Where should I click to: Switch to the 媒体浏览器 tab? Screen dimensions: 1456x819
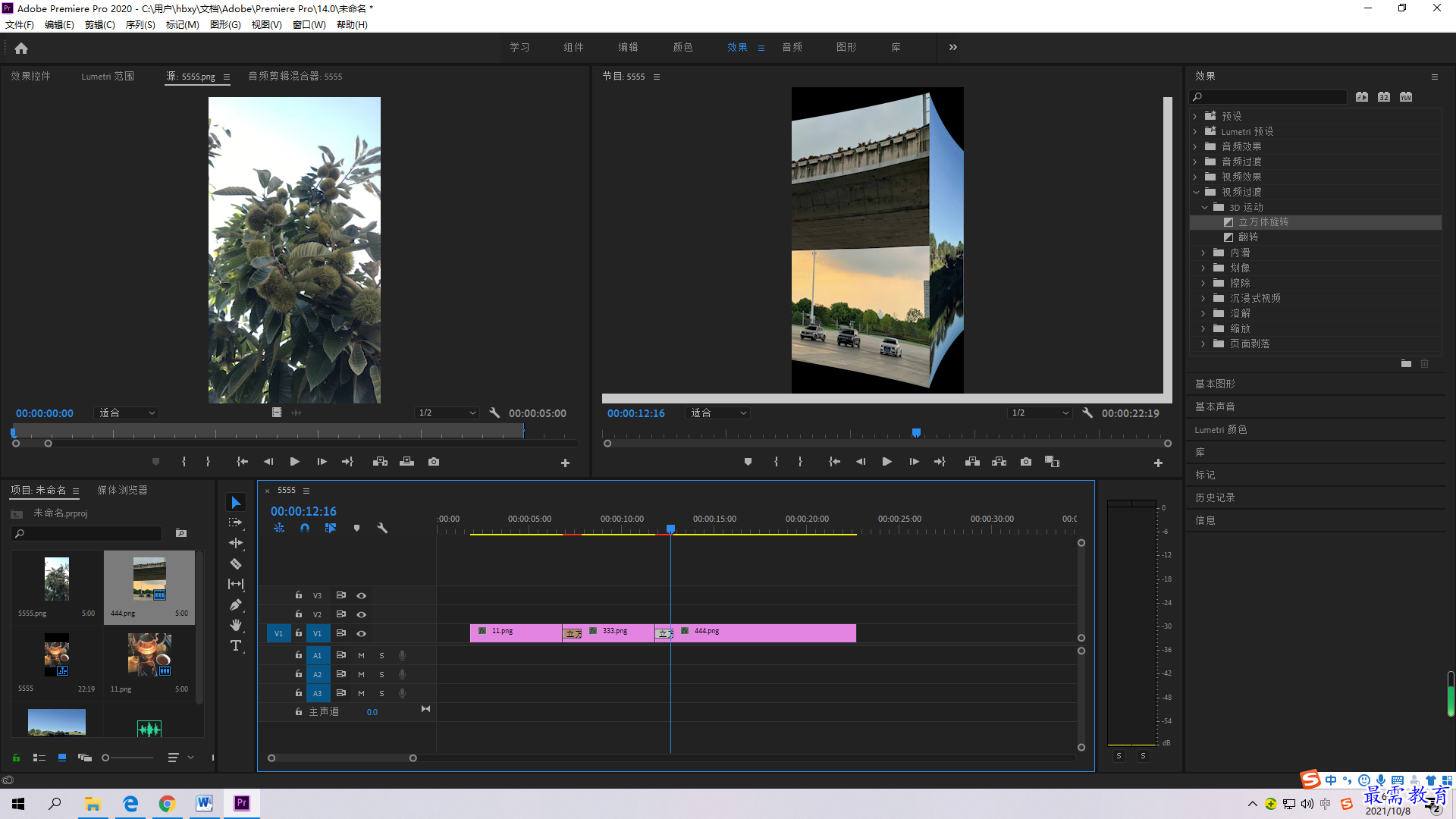[x=122, y=490]
